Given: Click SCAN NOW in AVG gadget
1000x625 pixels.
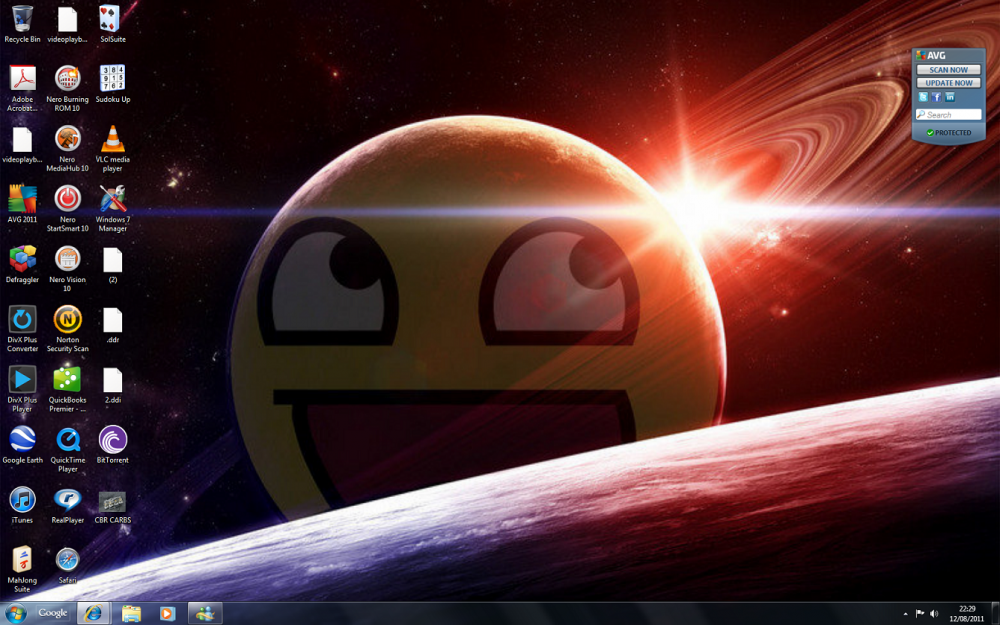Looking at the screenshot, I should (948, 70).
